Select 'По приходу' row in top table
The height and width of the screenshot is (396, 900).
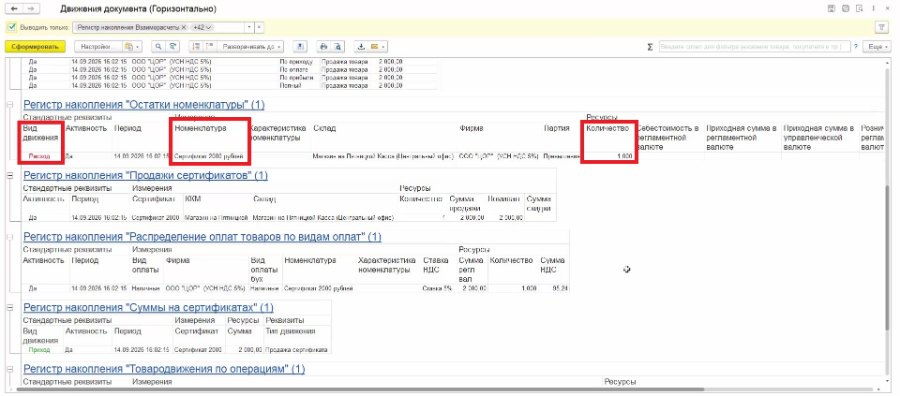297,61
